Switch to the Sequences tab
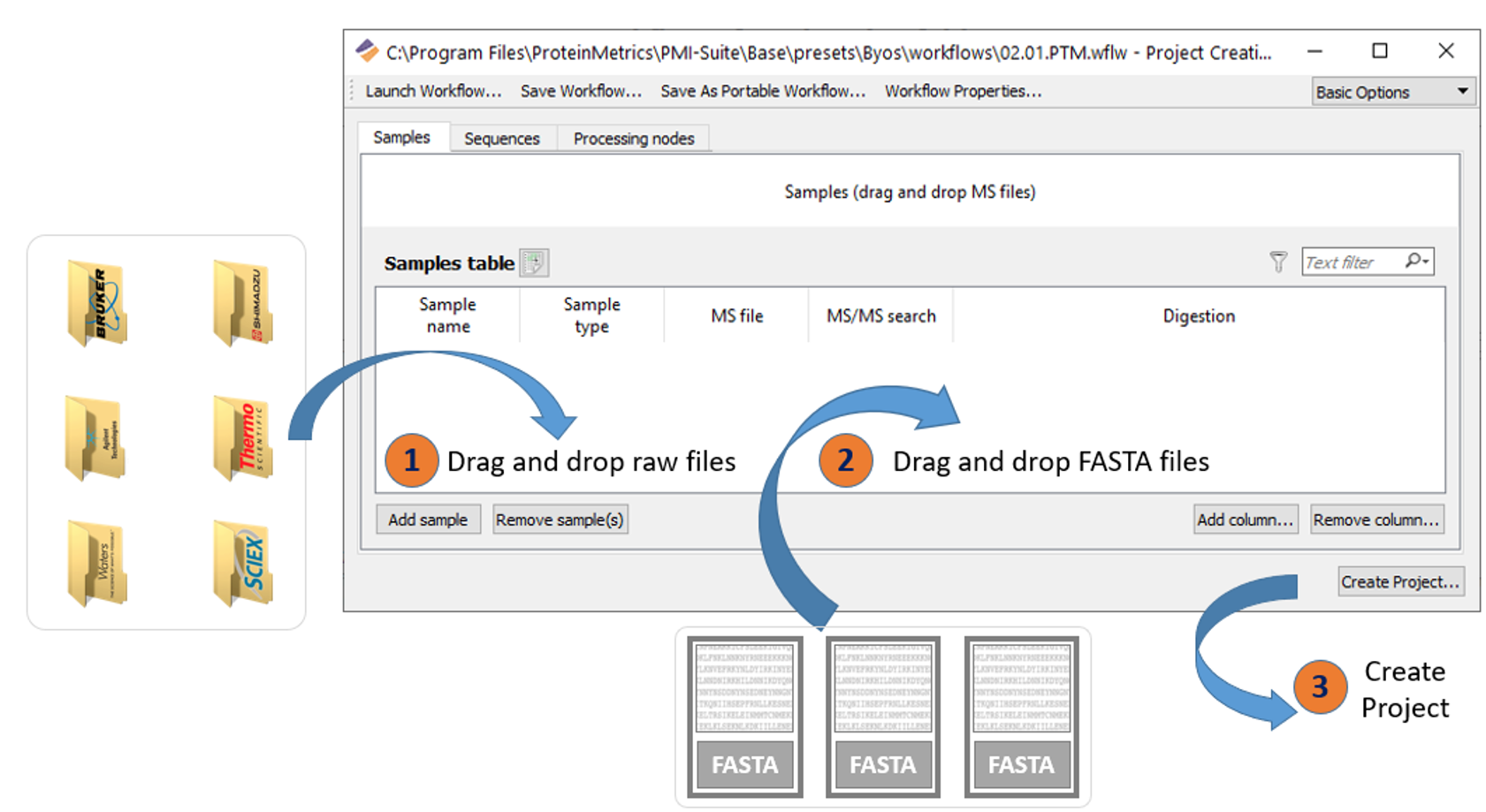The image size is (1486, 812). [502, 138]
